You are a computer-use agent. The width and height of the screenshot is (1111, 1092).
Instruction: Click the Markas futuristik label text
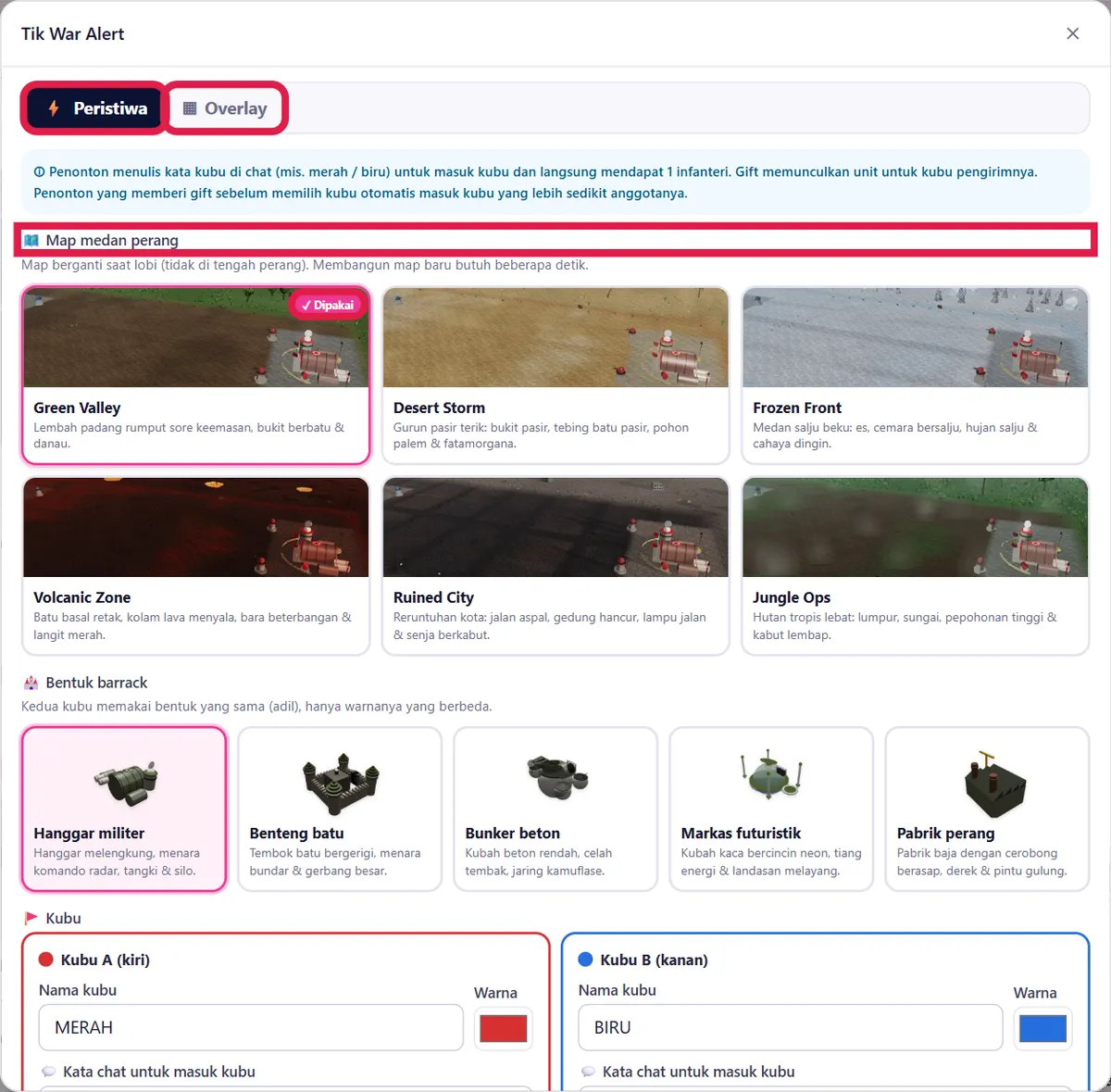click(741, 834)
